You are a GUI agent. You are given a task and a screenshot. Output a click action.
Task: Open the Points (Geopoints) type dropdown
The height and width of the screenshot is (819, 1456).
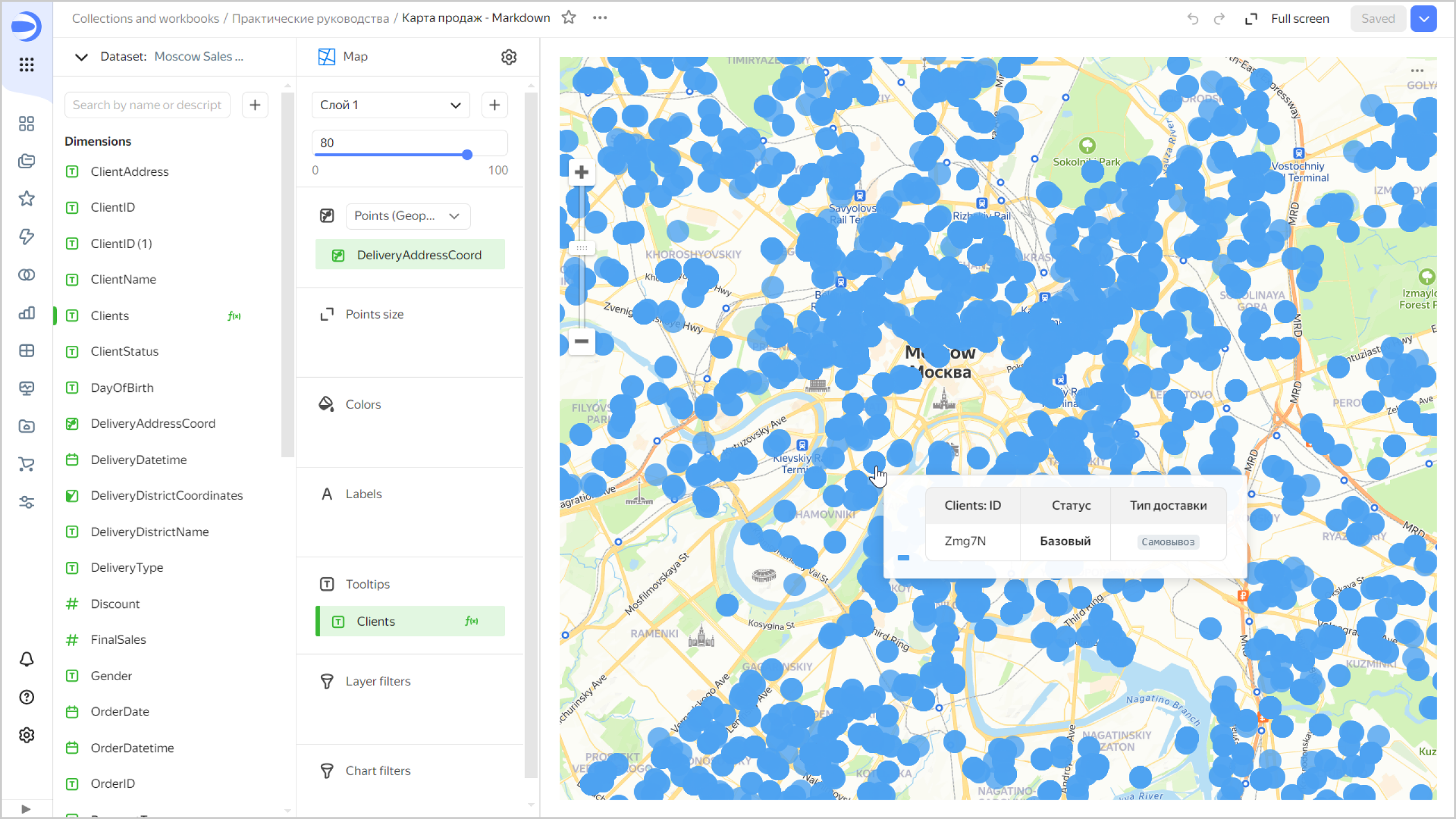tap(407, 216)
